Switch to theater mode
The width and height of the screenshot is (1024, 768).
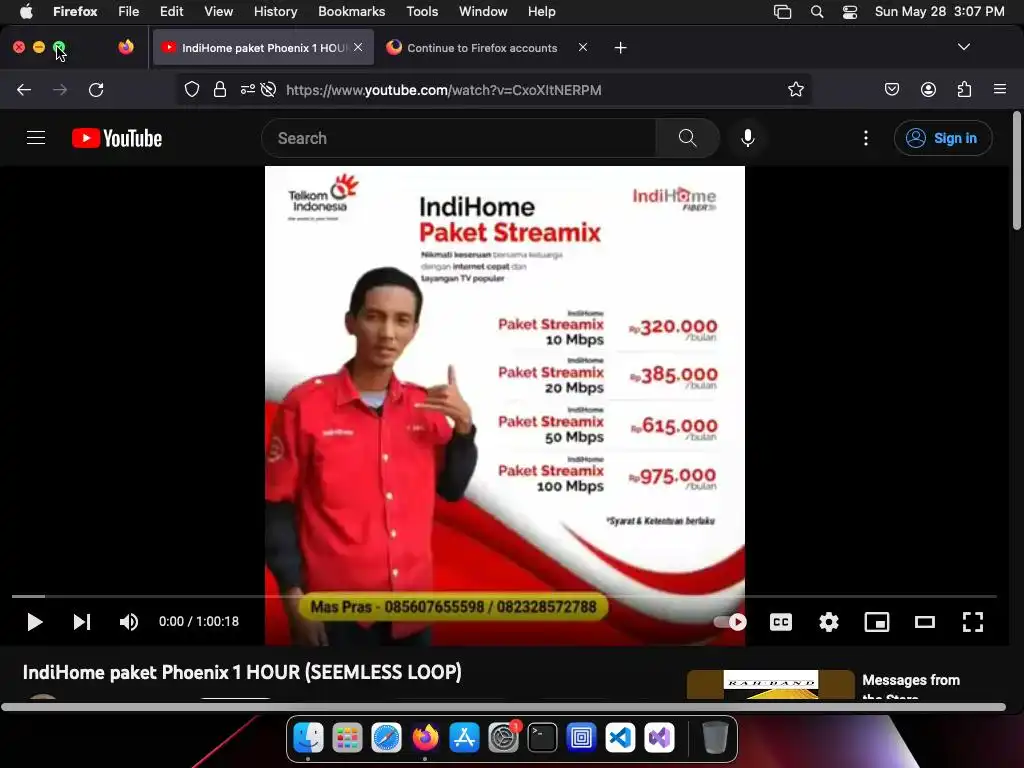coord(925,622)
